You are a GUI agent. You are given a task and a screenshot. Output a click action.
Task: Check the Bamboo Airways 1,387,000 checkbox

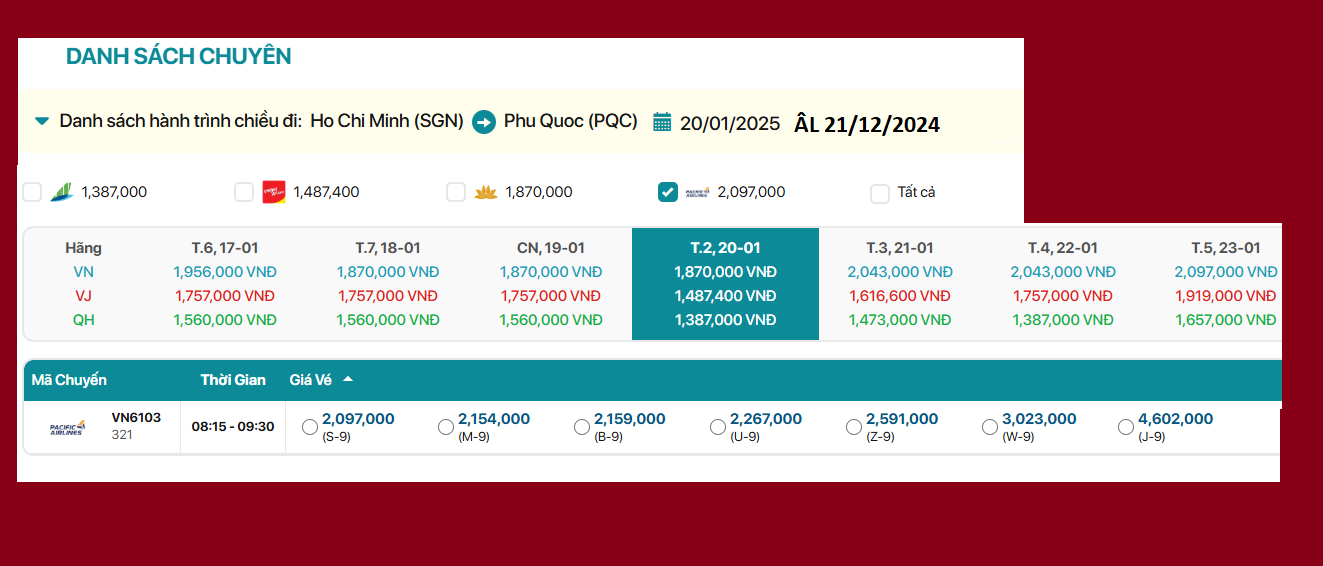[32, 192]
